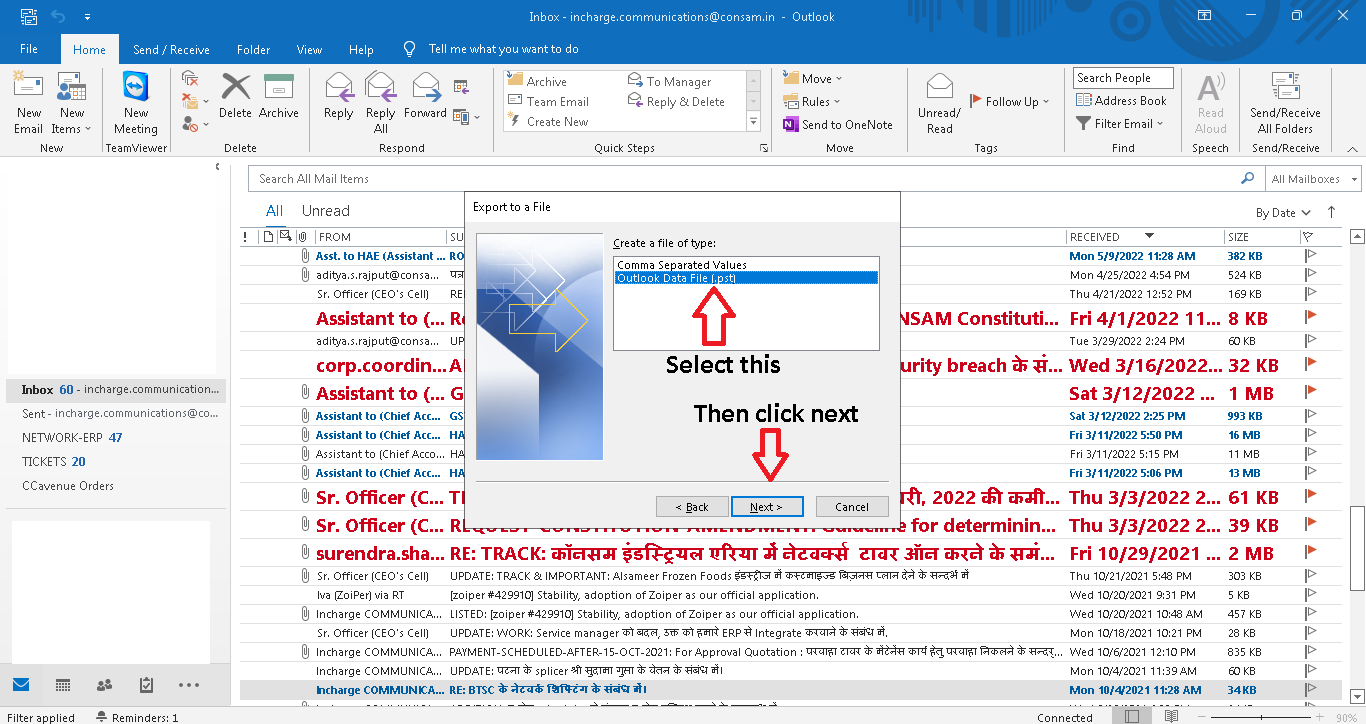Open the NETWORK-ERP folder
The height and width of the screenshot is (724, 1366).
[x=72, y=438]
